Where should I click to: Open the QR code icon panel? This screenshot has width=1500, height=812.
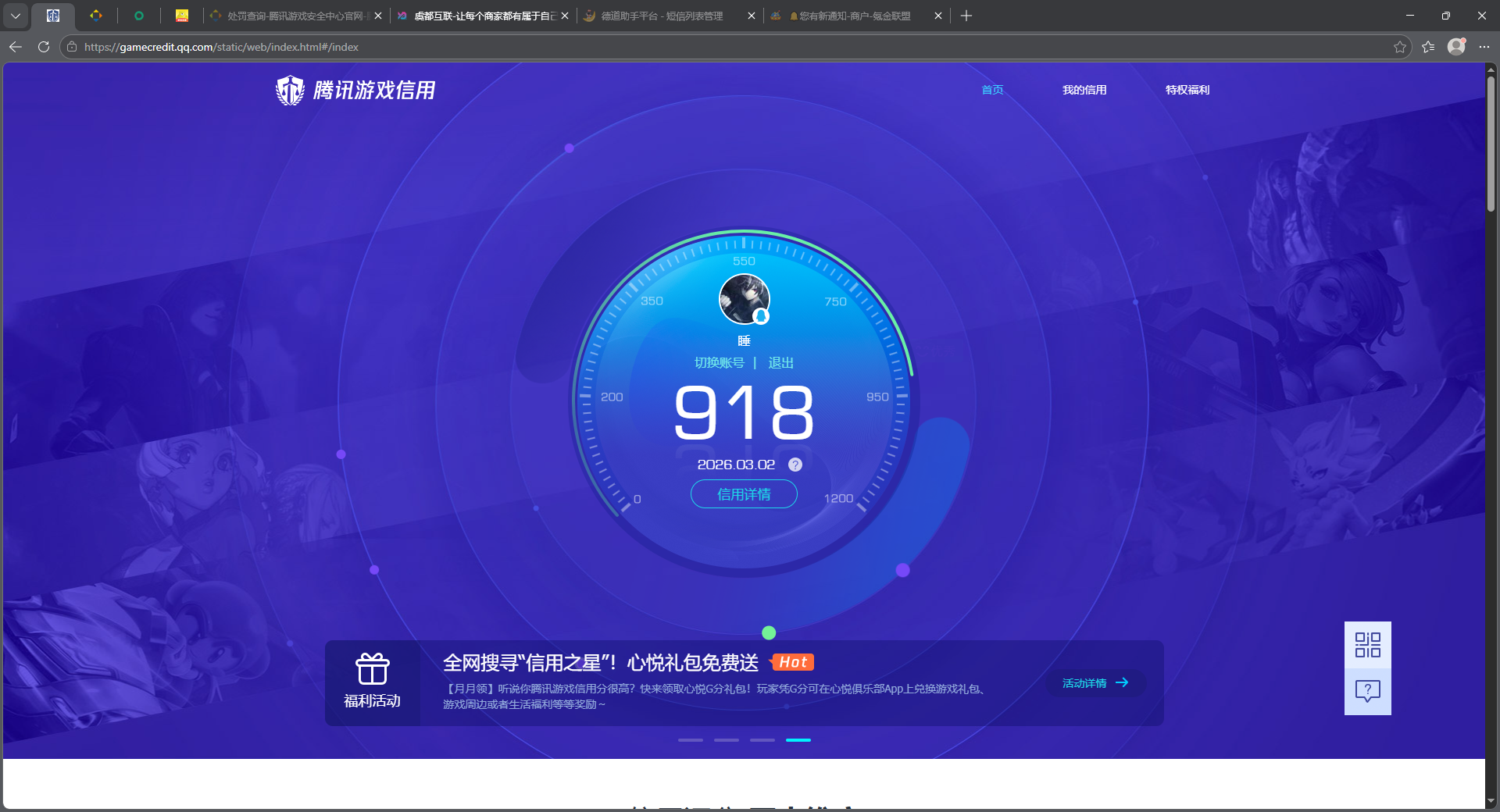tap(1367, 645)
